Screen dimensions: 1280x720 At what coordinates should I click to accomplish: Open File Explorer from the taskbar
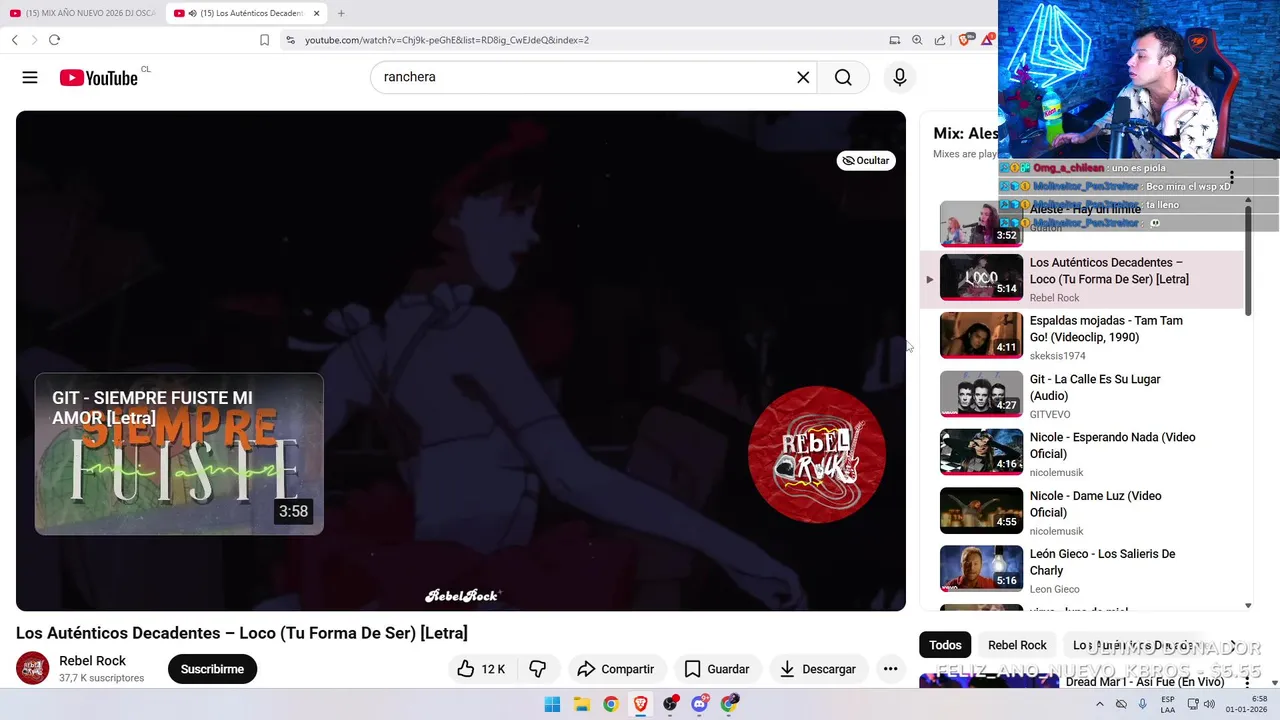[581, 704]
